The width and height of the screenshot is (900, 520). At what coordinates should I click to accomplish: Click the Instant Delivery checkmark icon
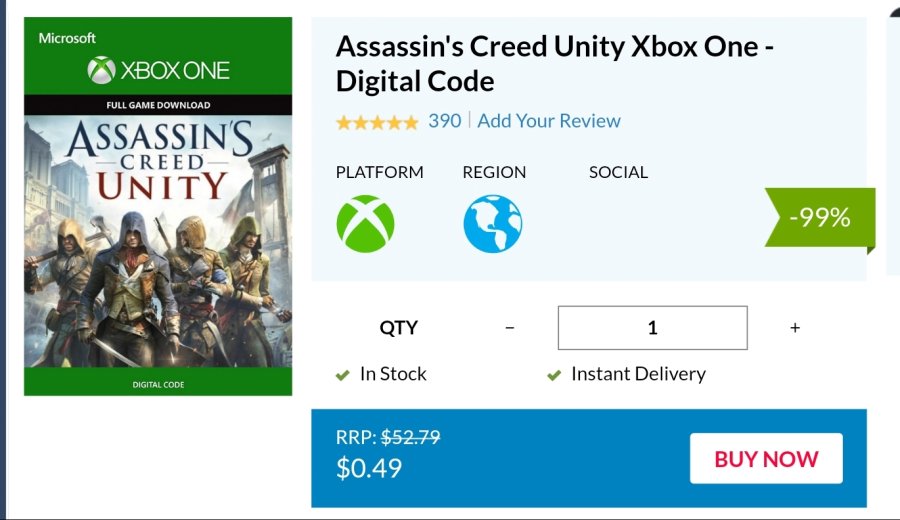point(553,375)
